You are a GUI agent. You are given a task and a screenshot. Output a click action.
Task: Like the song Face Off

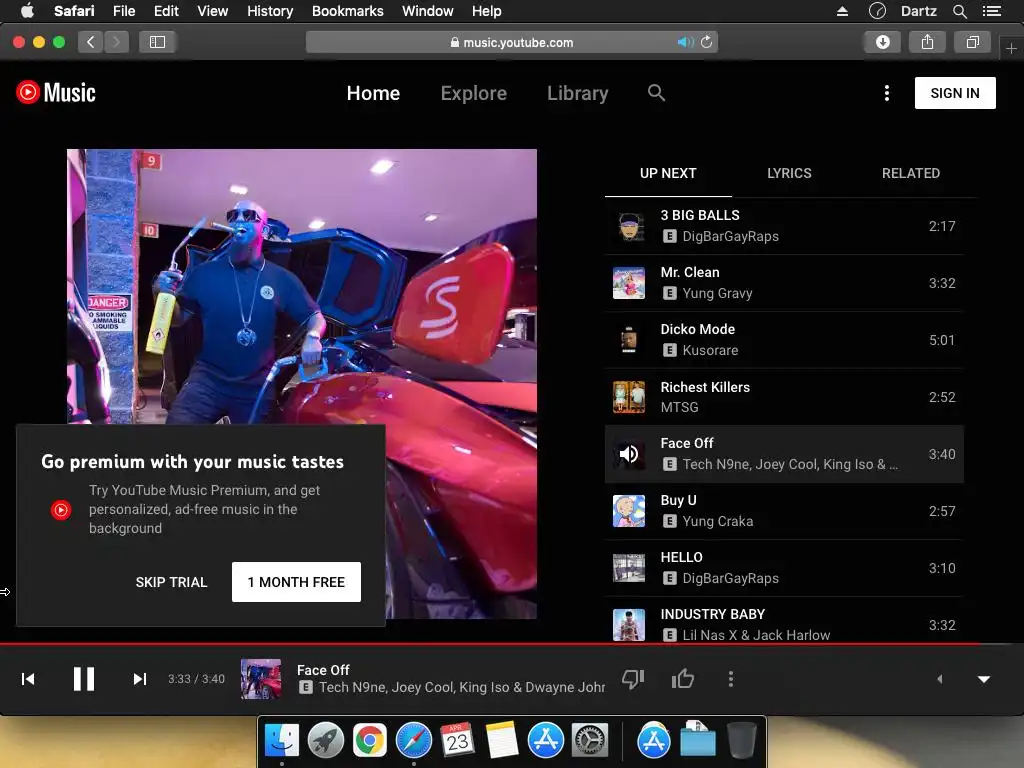pos(682,679)
